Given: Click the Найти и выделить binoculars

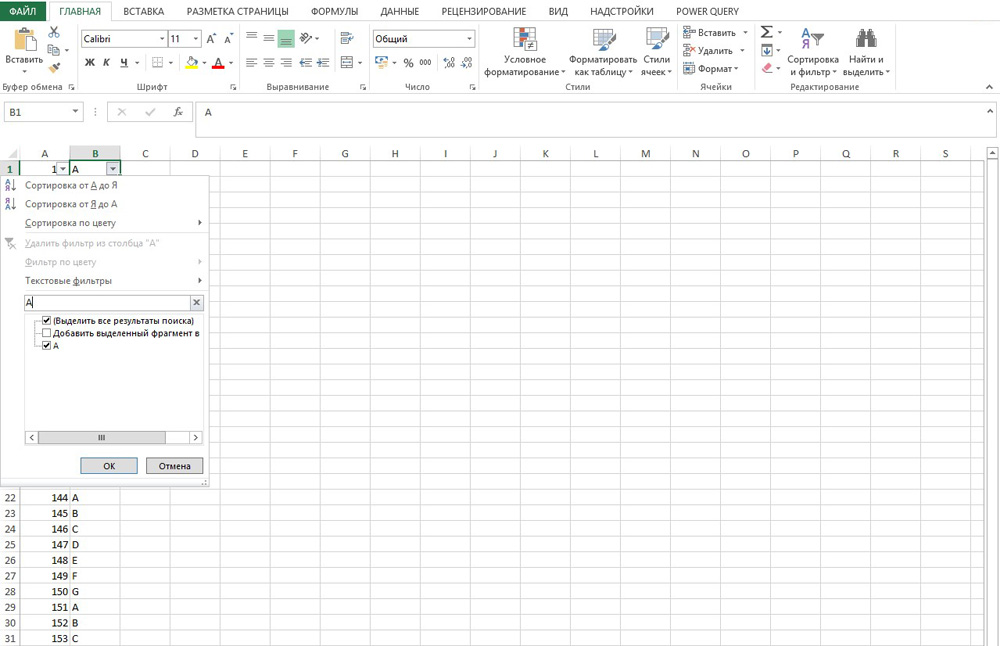Looking at the screenshot, I should click(864, 52).
